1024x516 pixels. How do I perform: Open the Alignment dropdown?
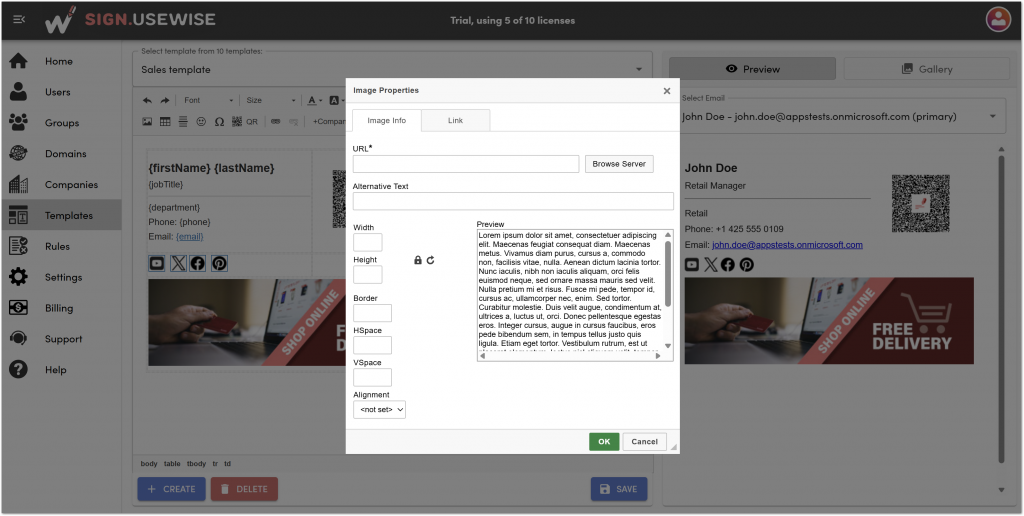(379, 409)
